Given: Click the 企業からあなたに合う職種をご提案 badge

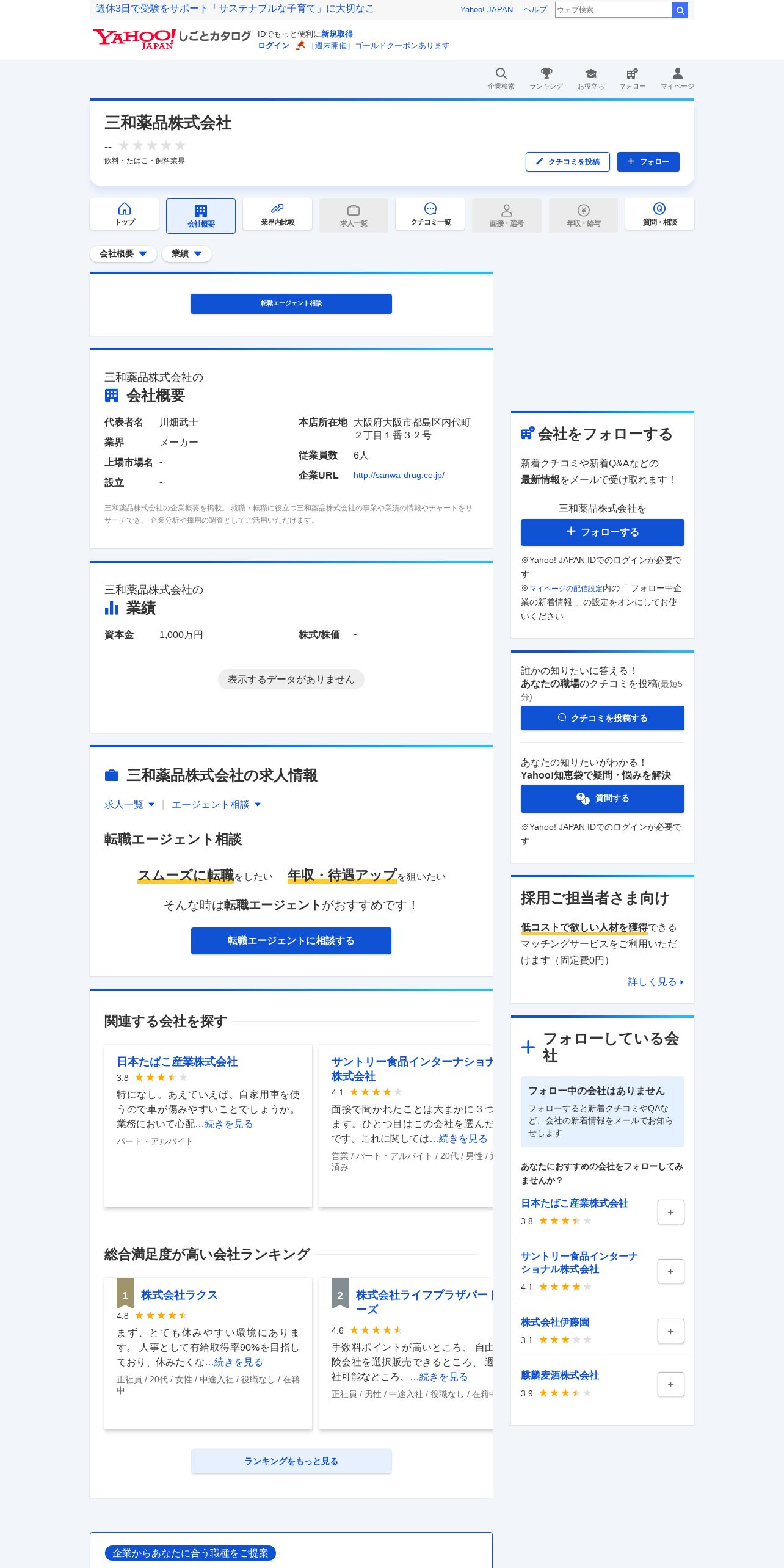Looking at the screenshot, I should click(x=191, y=1553).
